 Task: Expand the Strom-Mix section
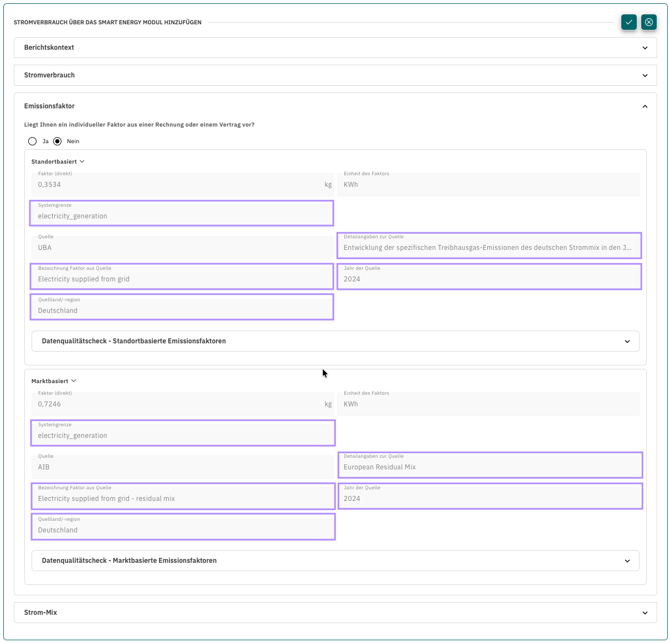[335, 612]
